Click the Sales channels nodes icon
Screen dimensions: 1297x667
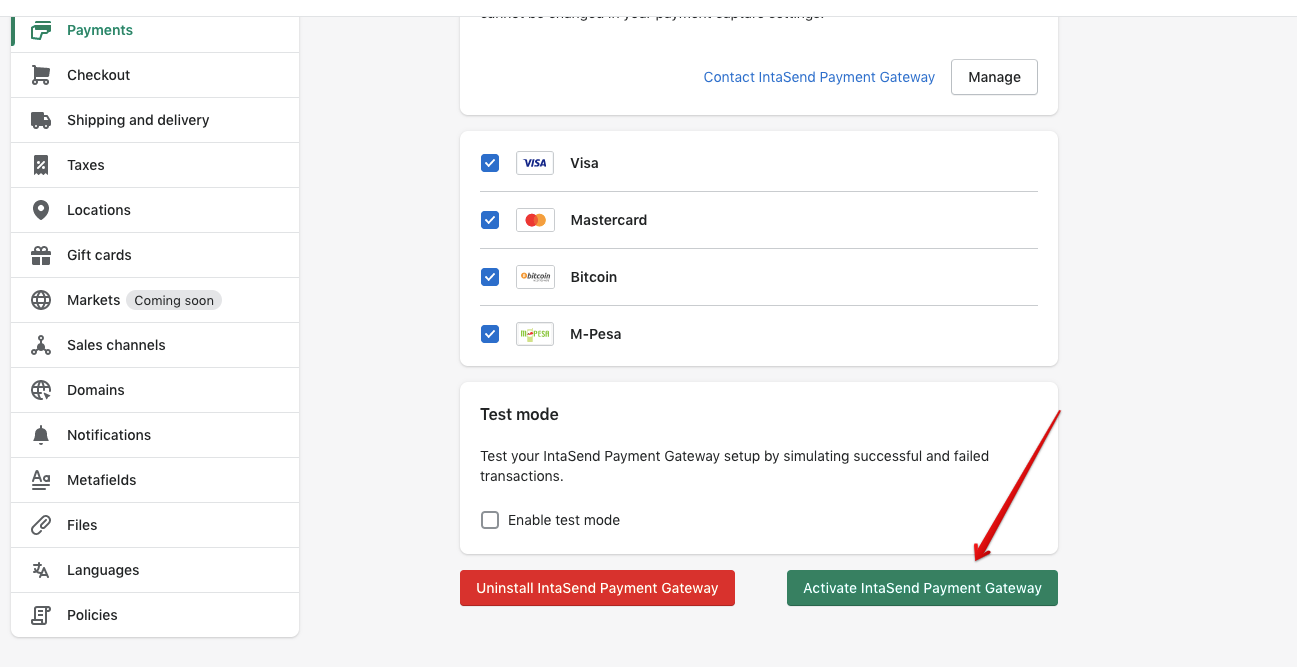coord(41,345)
